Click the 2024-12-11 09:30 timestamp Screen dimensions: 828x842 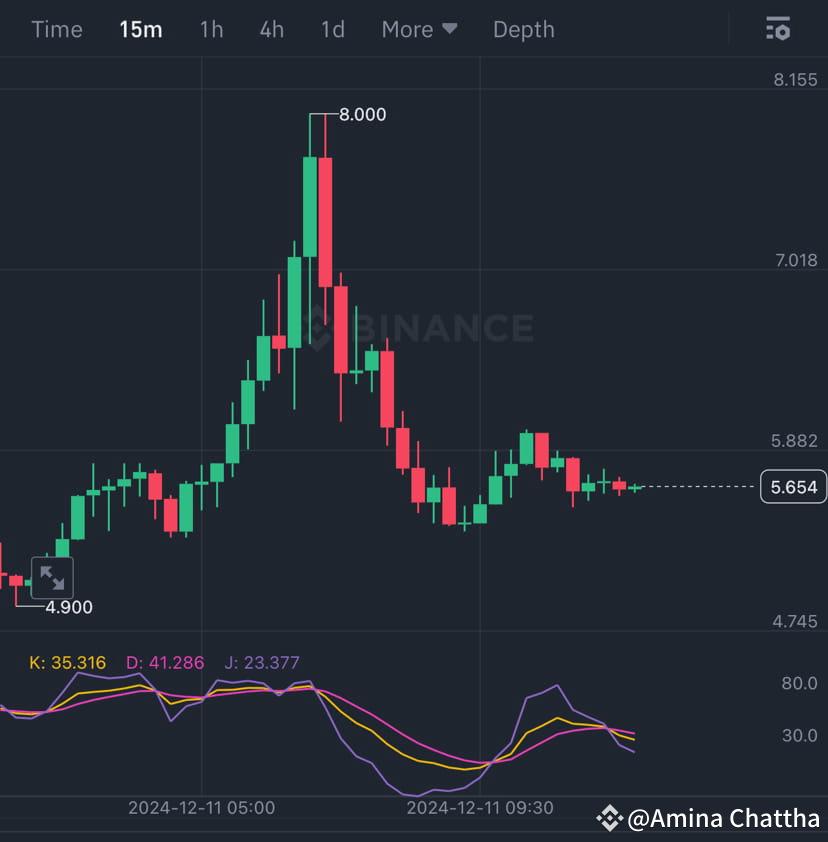(479, 807)
